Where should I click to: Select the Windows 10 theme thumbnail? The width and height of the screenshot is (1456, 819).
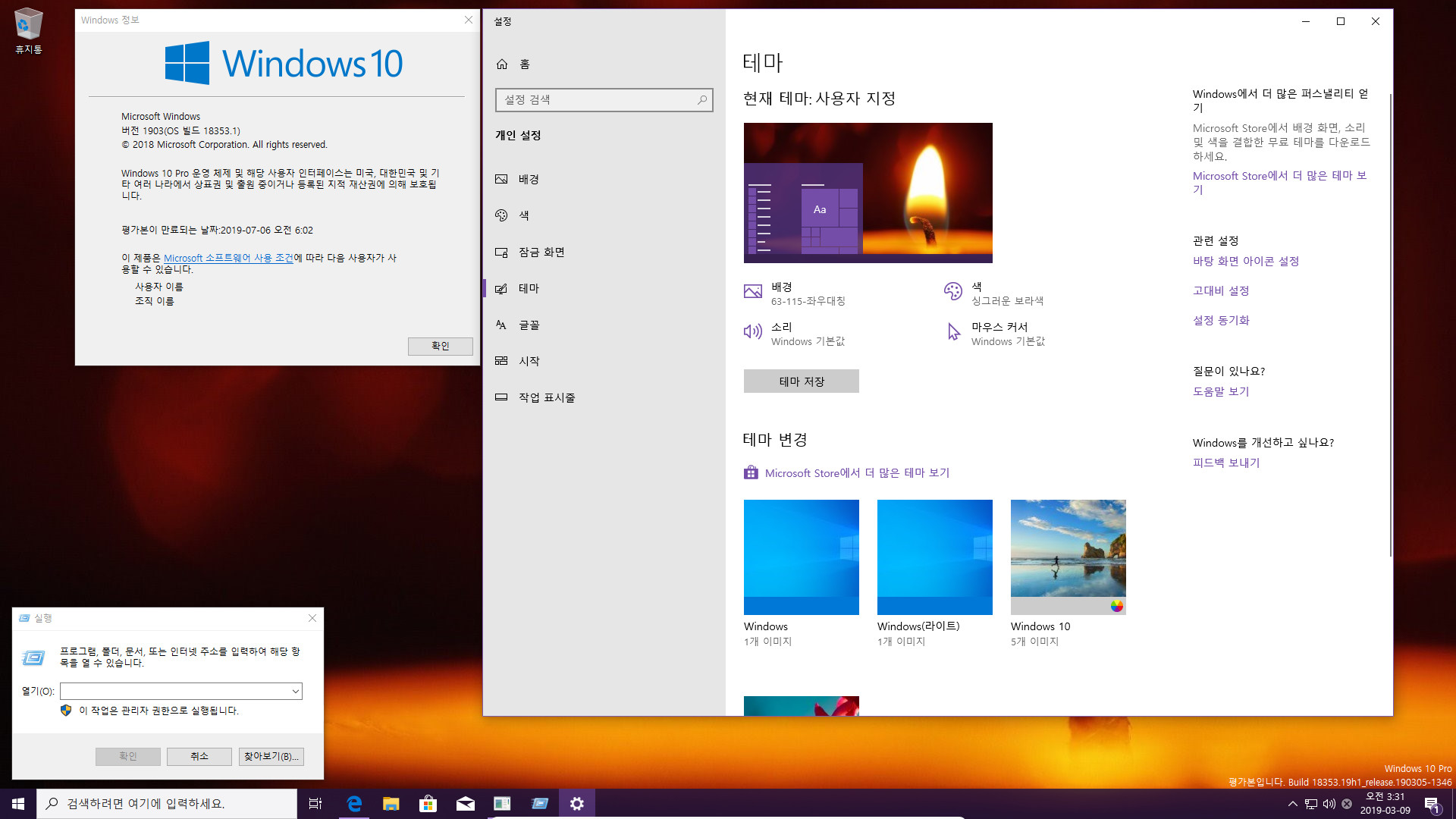pos(1068,557)
